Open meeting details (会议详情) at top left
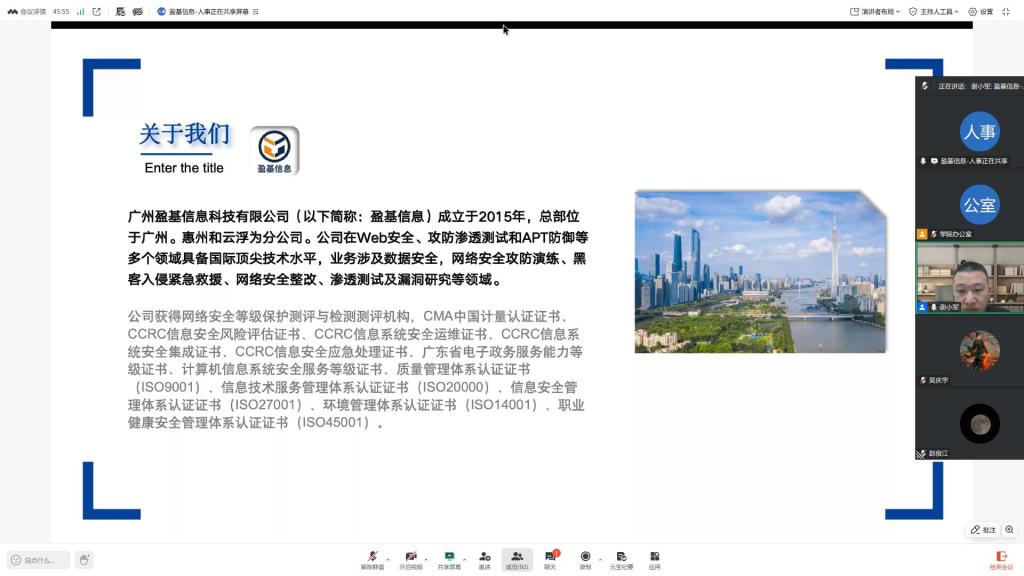The height and width of the screenshot is (576, 1024). pos(27,12)
